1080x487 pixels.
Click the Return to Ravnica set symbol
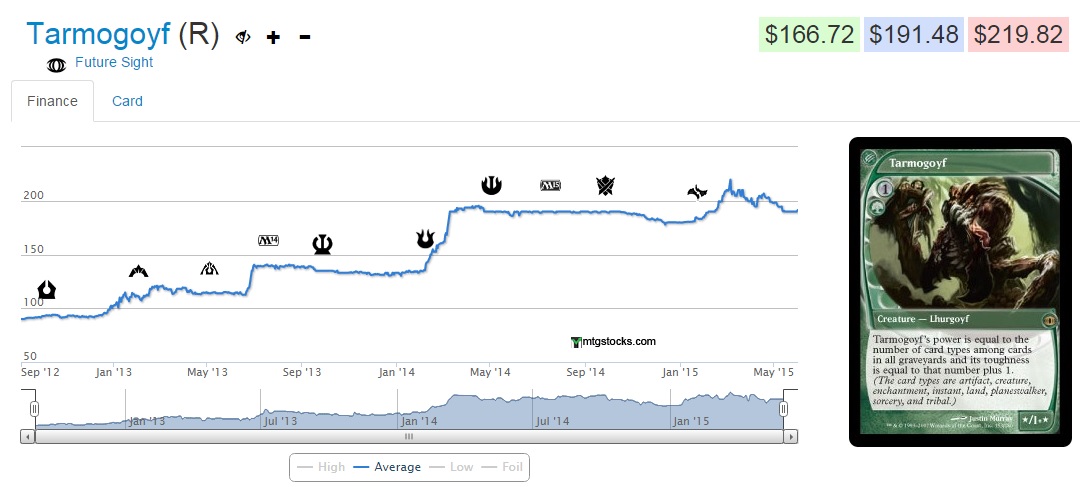pyautogui.click(x=46, y=290)
